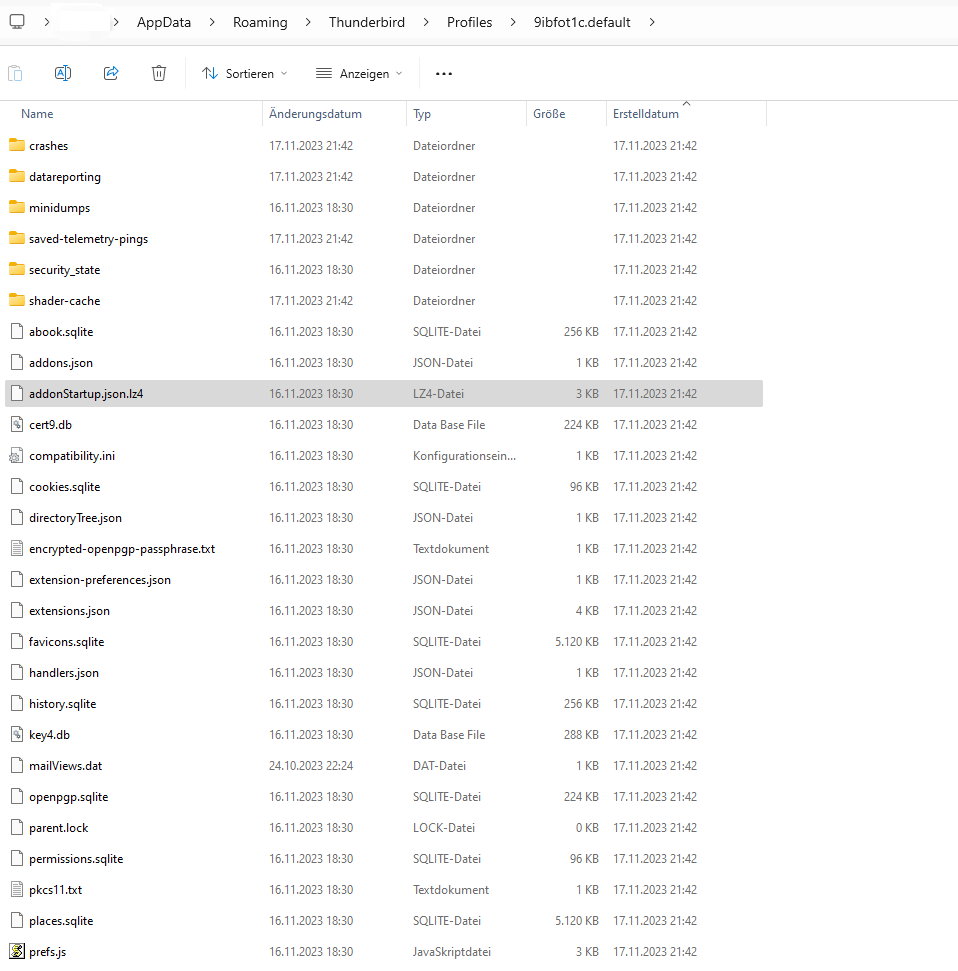Screen dimensions: 958x971
Task: Open the three-dots more options menu
Action: pyautogui.click(x=444, y=73)
